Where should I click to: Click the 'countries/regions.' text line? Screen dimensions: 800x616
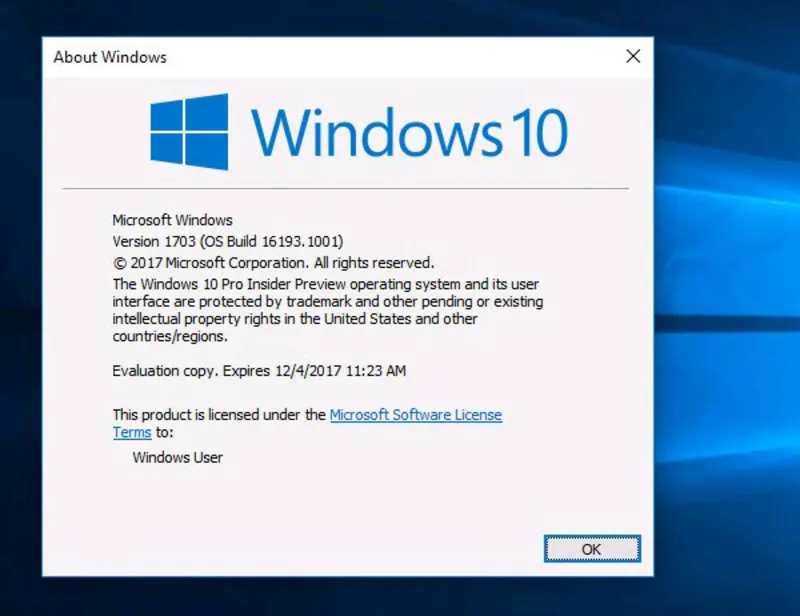coord(170,336)
